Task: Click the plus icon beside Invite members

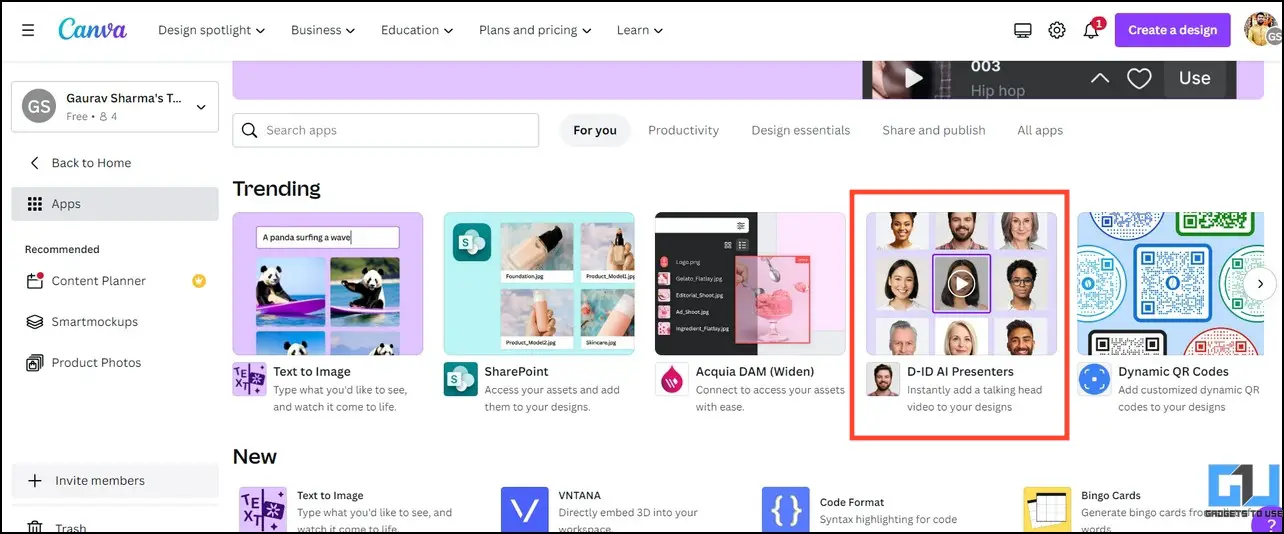Action: tap(35, 481)
